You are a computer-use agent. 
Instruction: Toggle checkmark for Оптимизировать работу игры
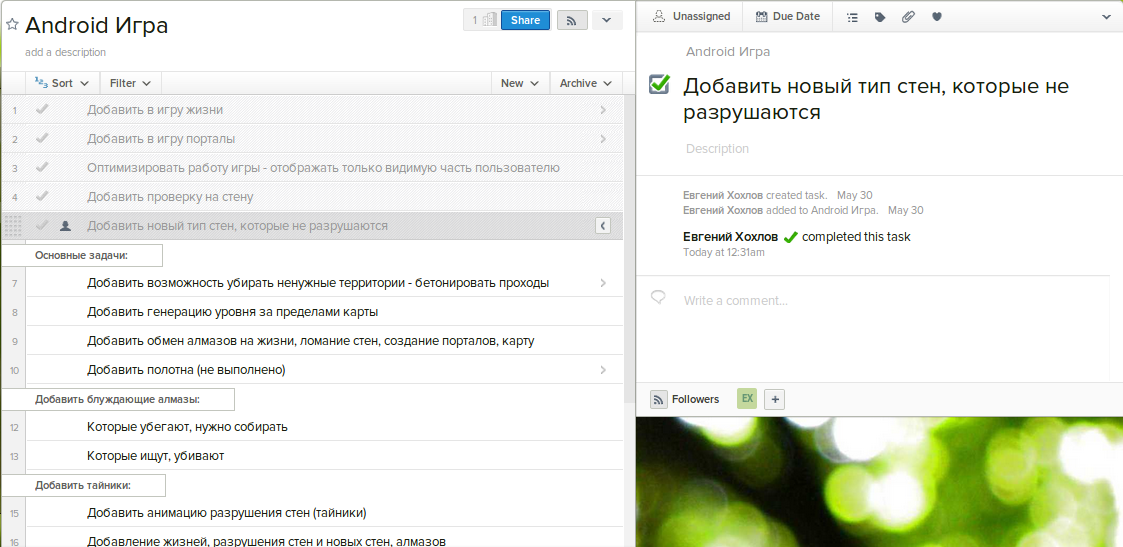coord(42,167)
